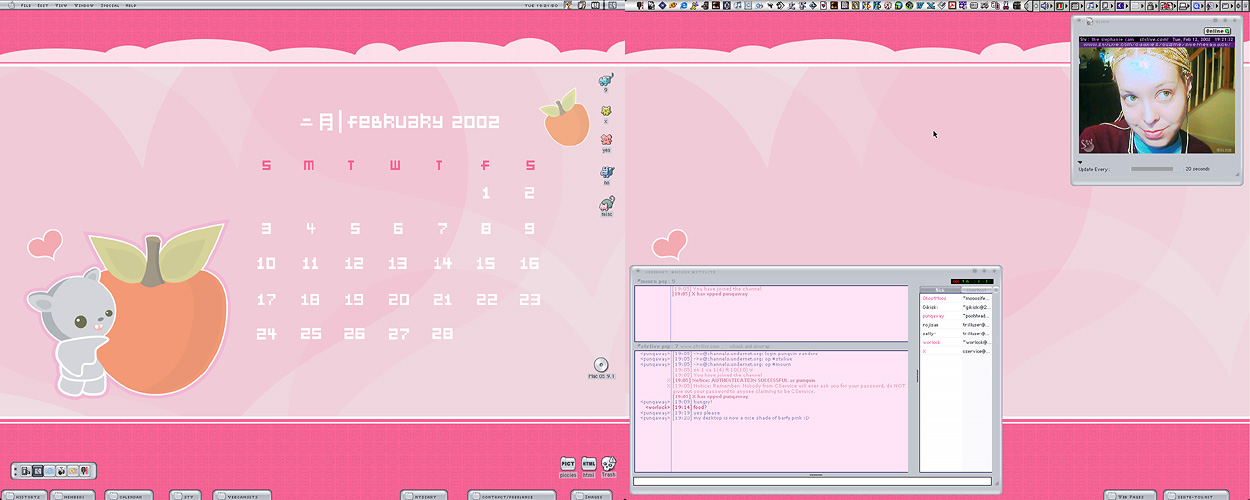Open the orange fruit icon beside the calendar
The height and width of the screenshot is (500, 1250).
pyautogui.click(x=565, y=118)
